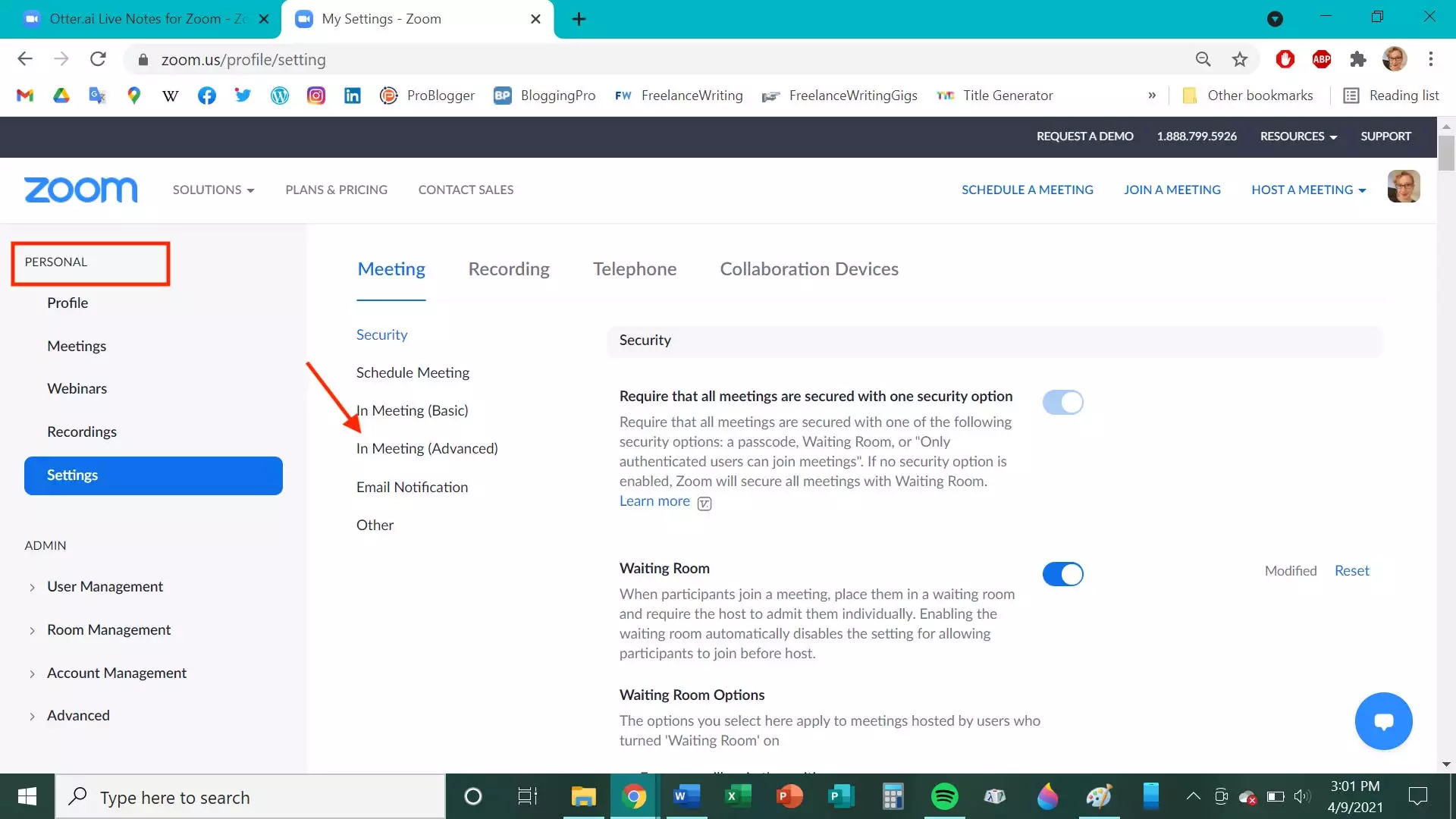Screen dimensions: 1456x819
Task: Open the Gmail bookmark icon
Action: [25, 96]
